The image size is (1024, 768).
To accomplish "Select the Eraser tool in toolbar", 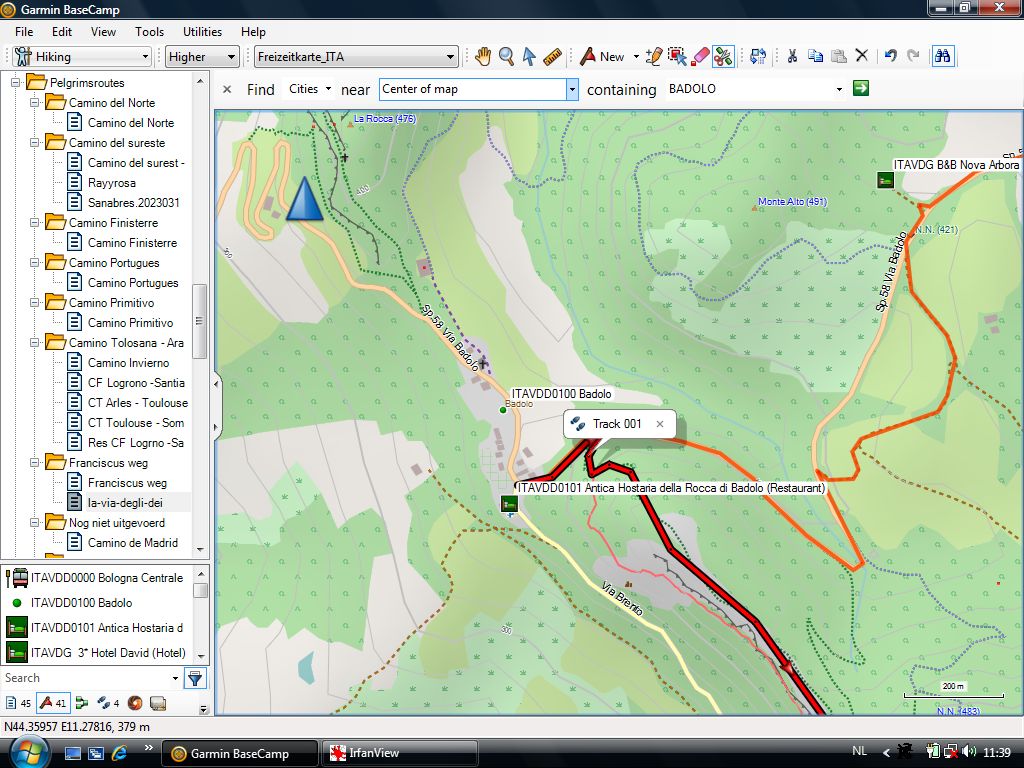I will point(700,57).
